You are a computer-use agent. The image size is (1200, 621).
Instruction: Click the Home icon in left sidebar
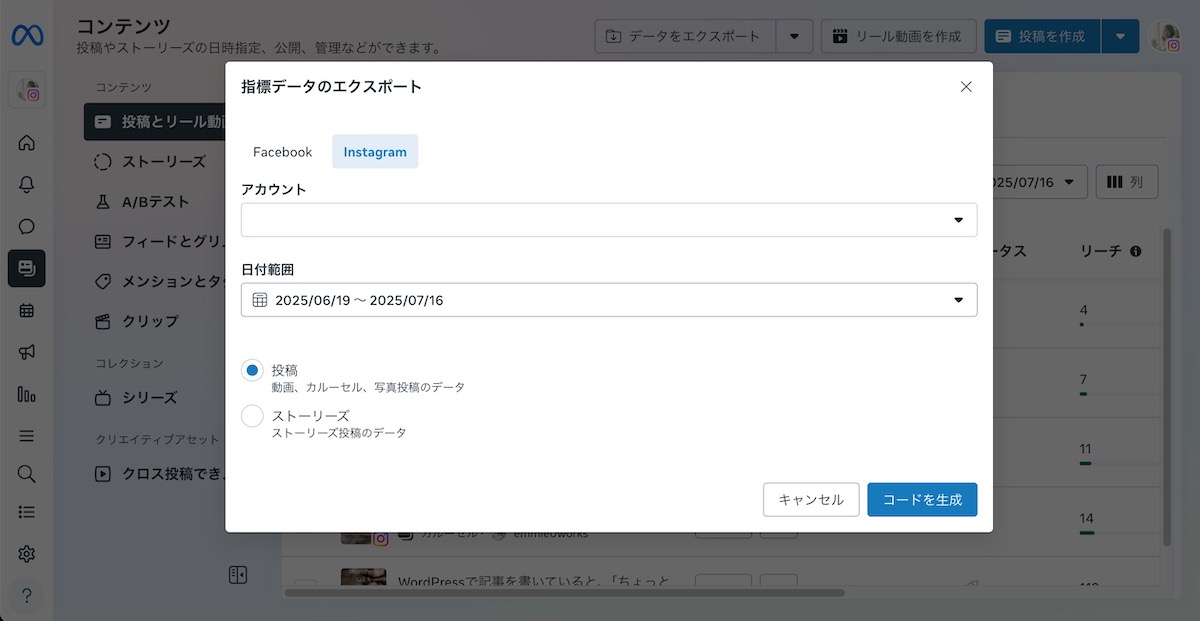[27, 142]
